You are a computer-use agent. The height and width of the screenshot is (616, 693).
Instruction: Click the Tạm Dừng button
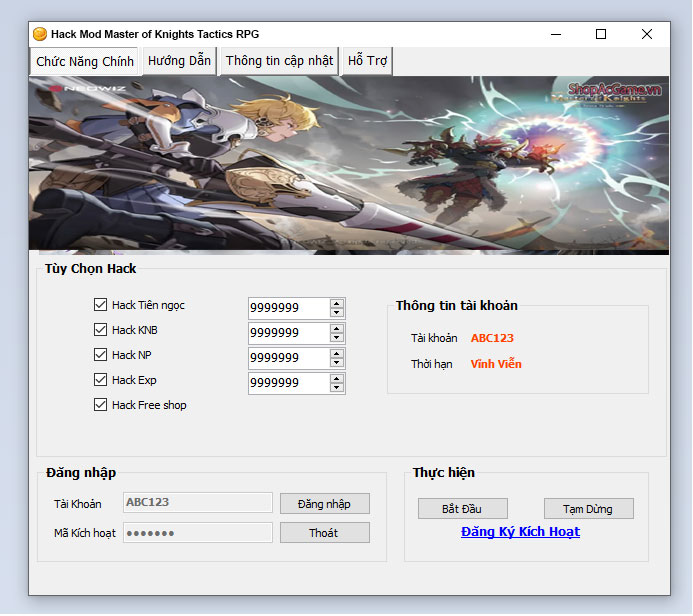click(x=589, y=509)
